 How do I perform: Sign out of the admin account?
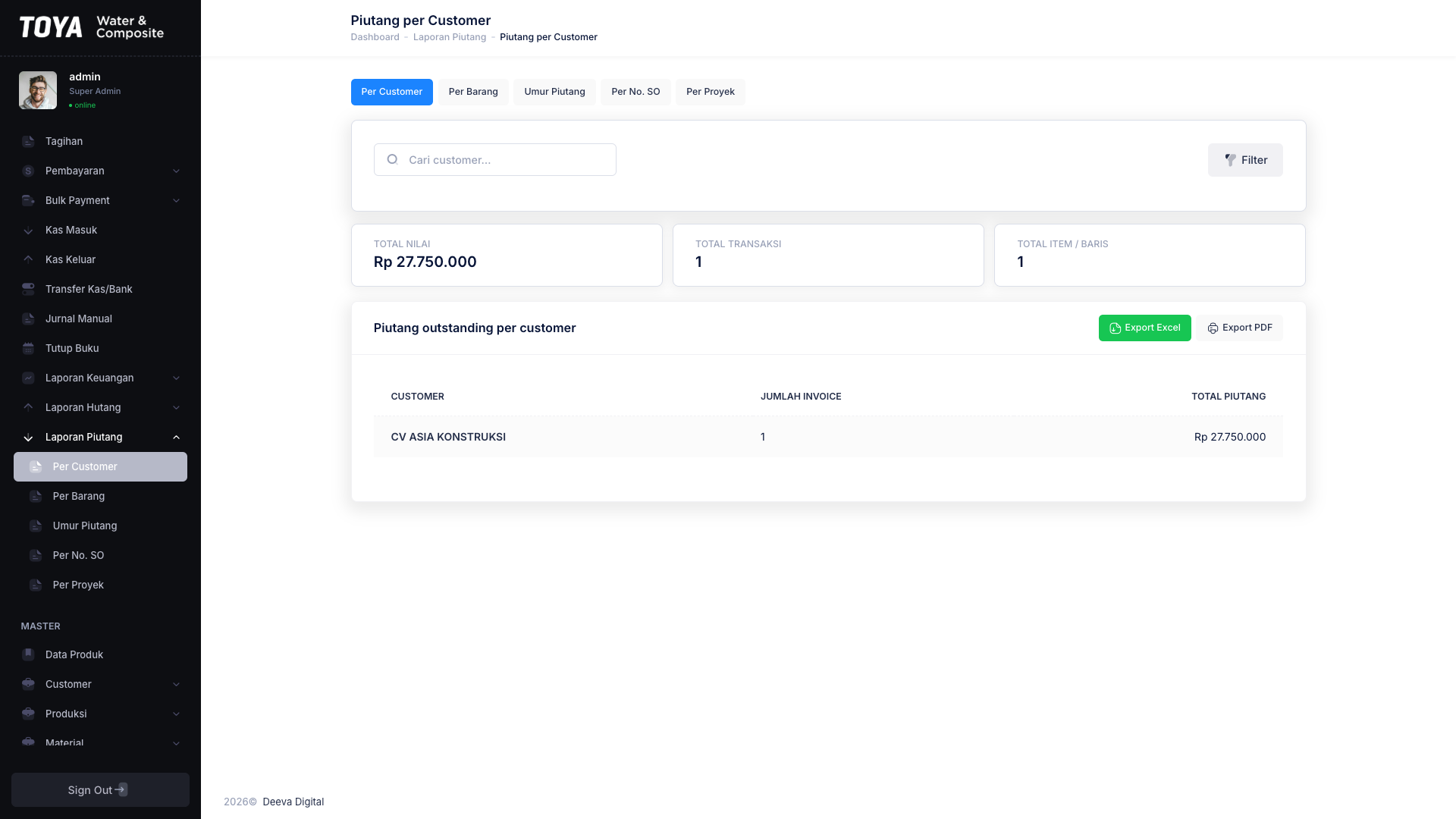coord(100,789)
